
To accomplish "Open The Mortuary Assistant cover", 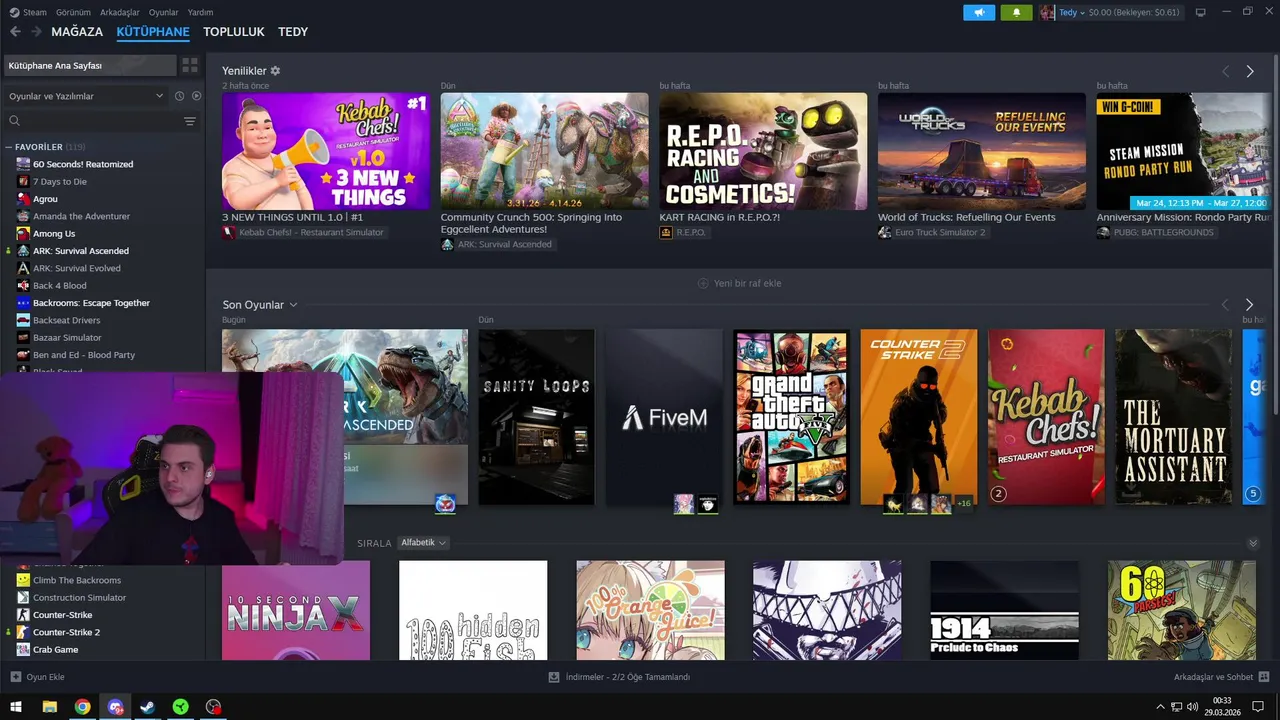I will tap(1174, 417).
